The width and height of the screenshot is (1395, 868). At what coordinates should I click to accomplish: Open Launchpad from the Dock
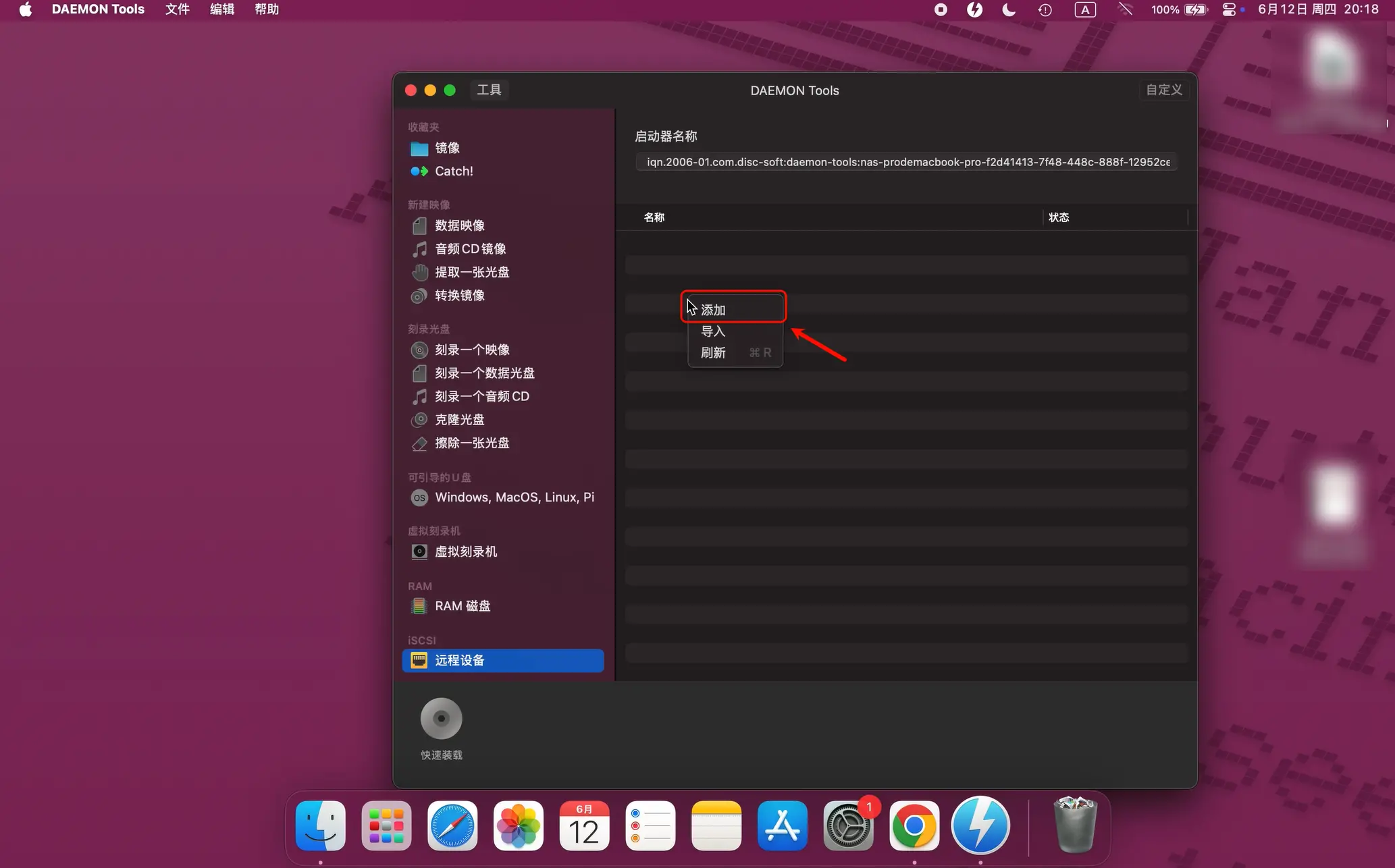click(386, 826)
